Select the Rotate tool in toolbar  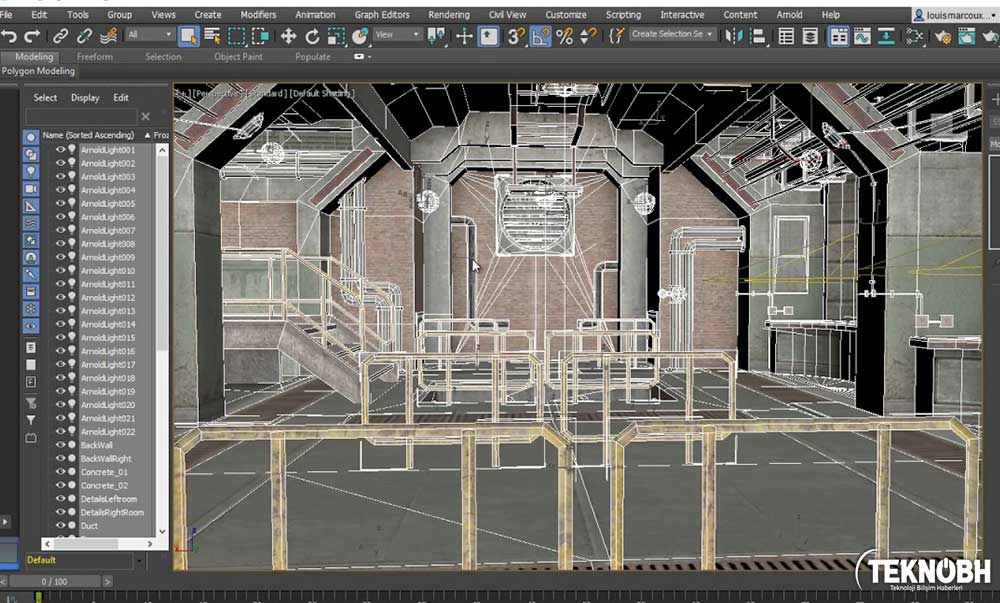(312, 36)
